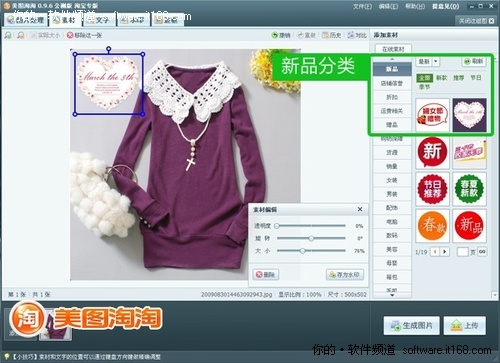500x363 pixels.
Task: Select the 箱包 category
Action: pyautogui.click(x=392, y=277)
